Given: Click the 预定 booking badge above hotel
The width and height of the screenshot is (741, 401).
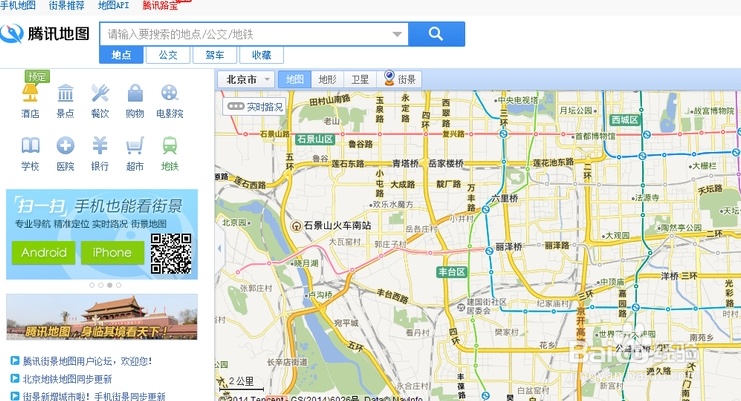Looking at the screenshot, I should coord(37,76).
